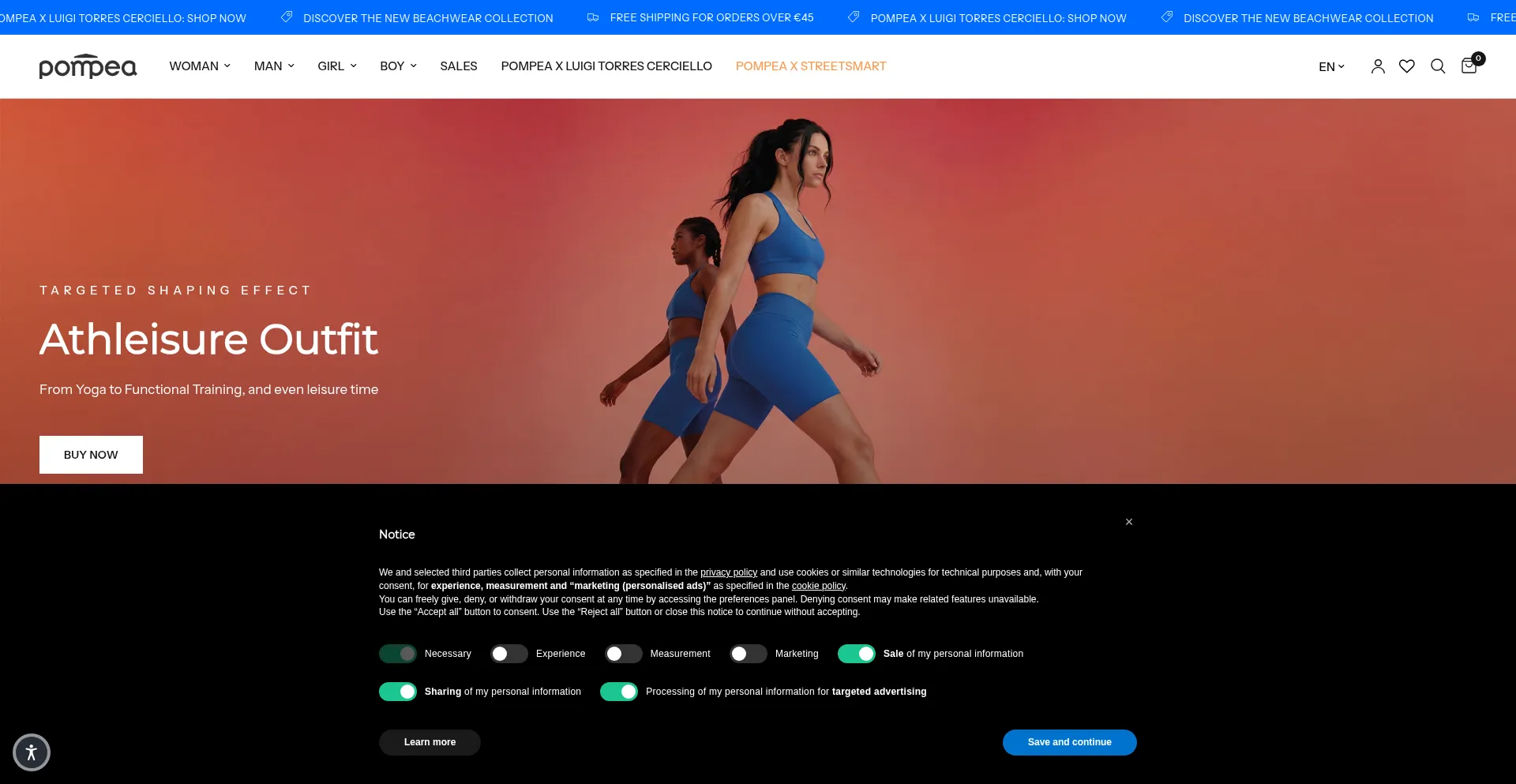
Task: Go to Pompea logo homepage
Action: [x=88, y=67]
